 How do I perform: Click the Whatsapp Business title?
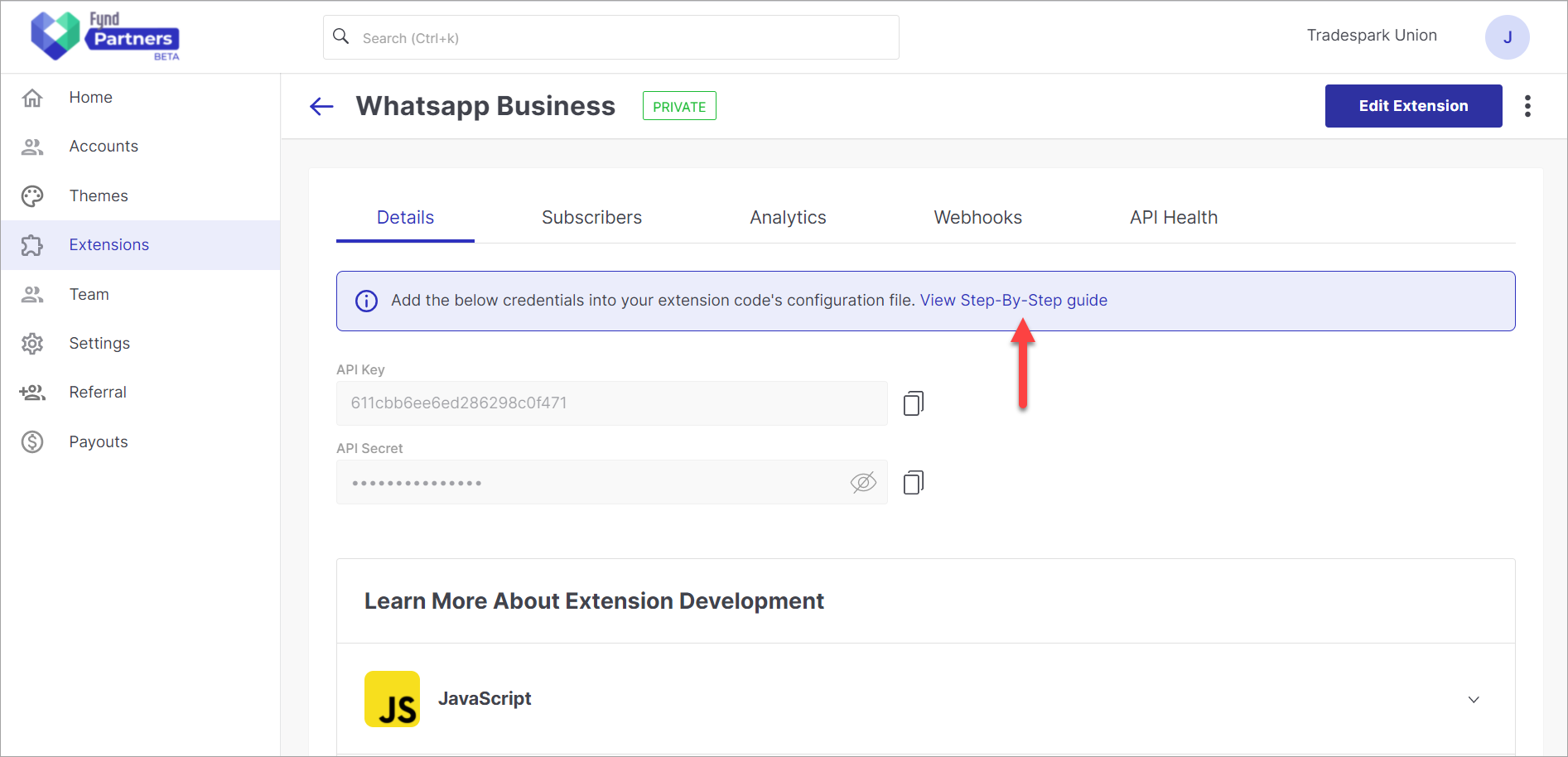tap(485, 106)
